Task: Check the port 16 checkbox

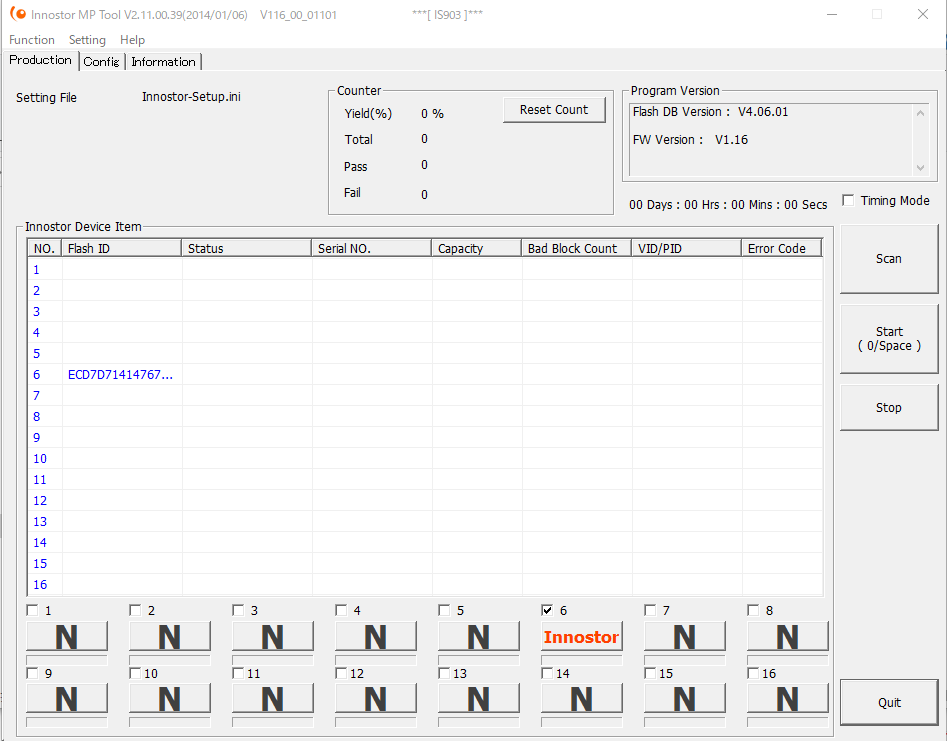Action: pos(753,673)
